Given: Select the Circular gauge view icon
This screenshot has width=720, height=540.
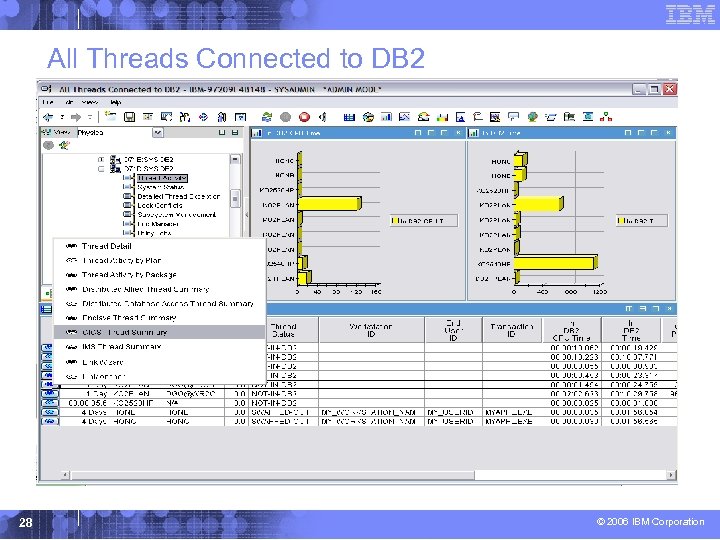Looking at the screenshot, I should point(423,117).
